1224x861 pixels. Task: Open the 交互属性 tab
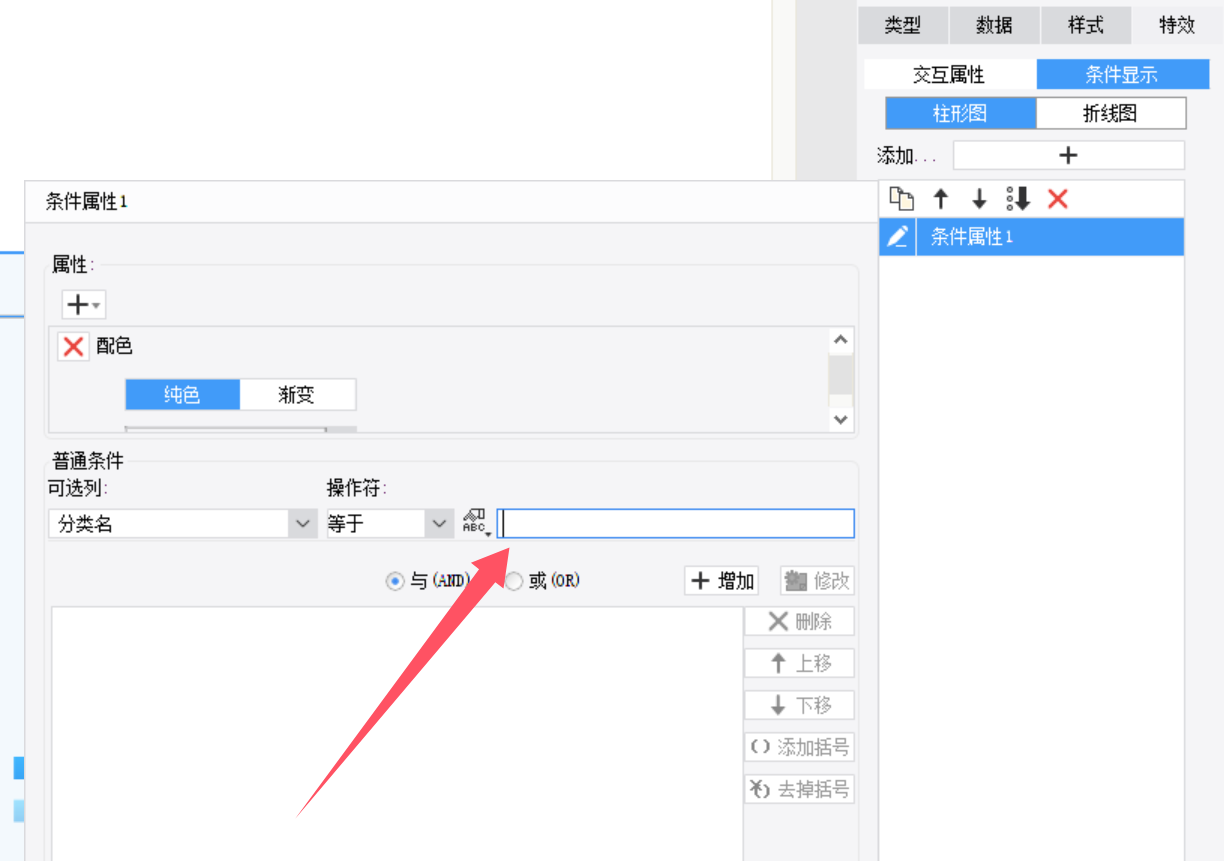(x=949, y=75)
